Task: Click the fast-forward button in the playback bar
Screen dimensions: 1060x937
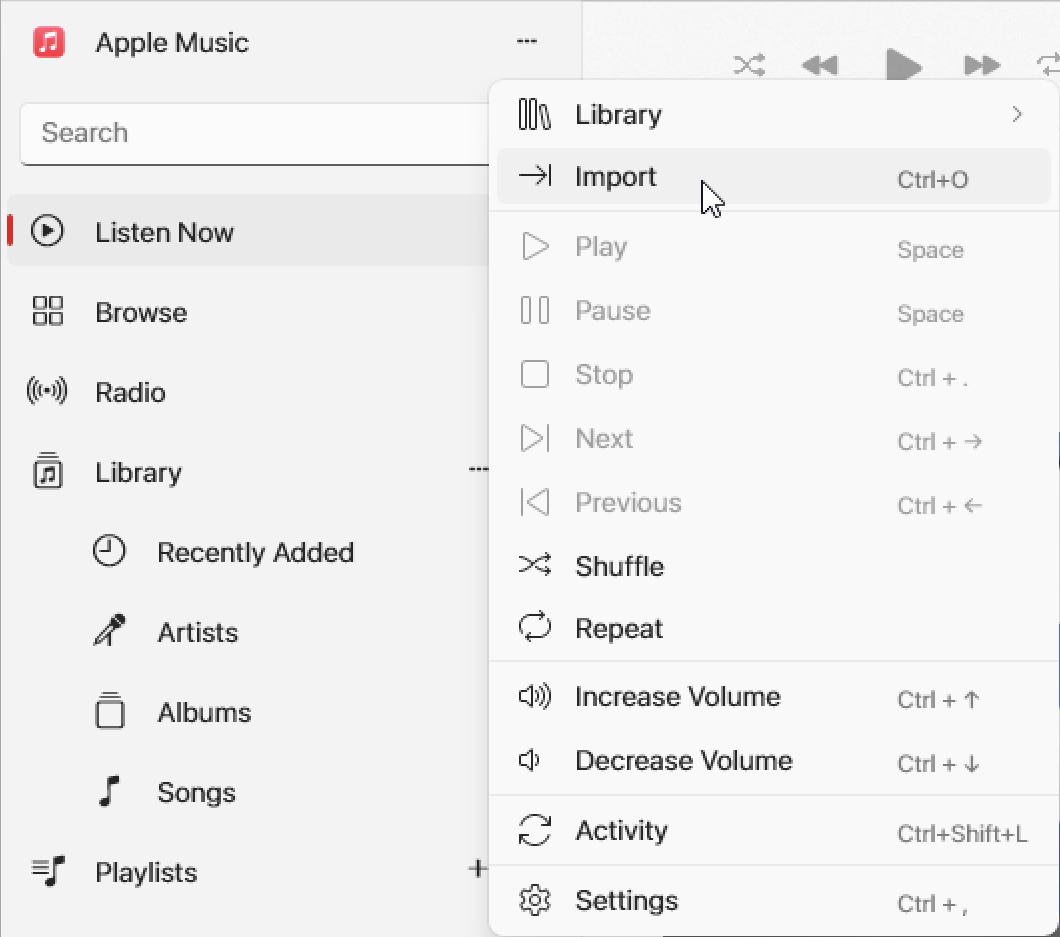Action: tap(982, 66)
